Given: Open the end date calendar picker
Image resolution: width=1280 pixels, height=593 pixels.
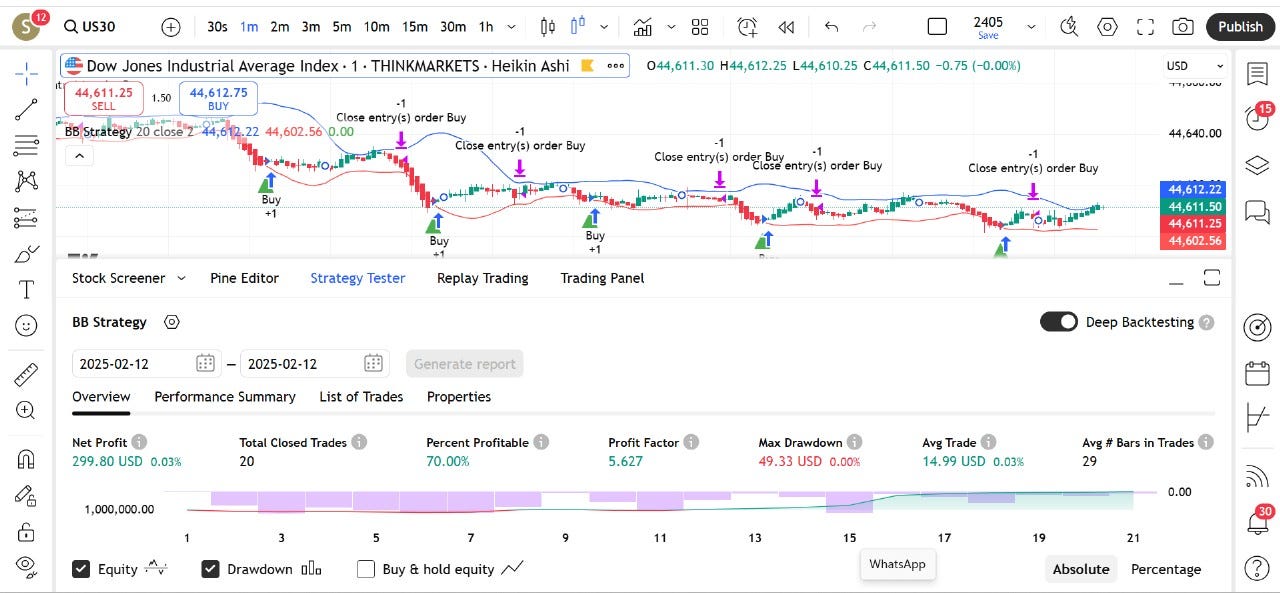Looking at the screenshot, I should coord(374,363).
